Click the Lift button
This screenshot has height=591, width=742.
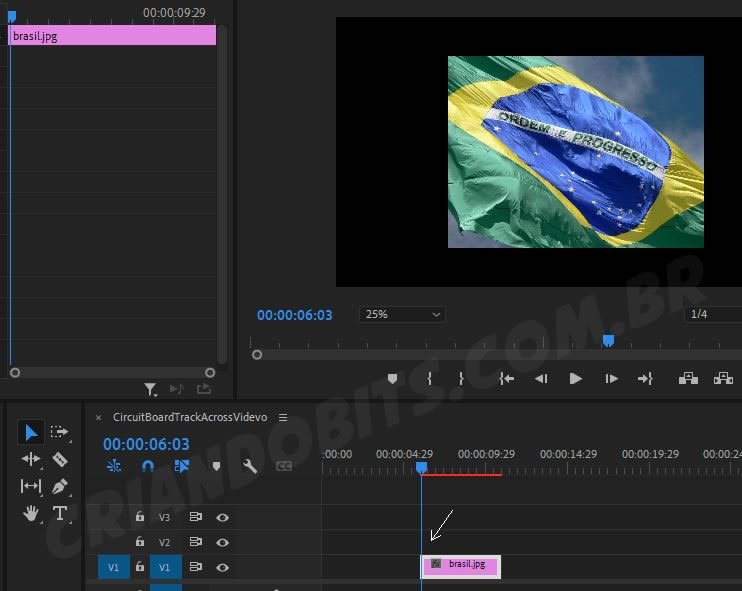[688, 379]
